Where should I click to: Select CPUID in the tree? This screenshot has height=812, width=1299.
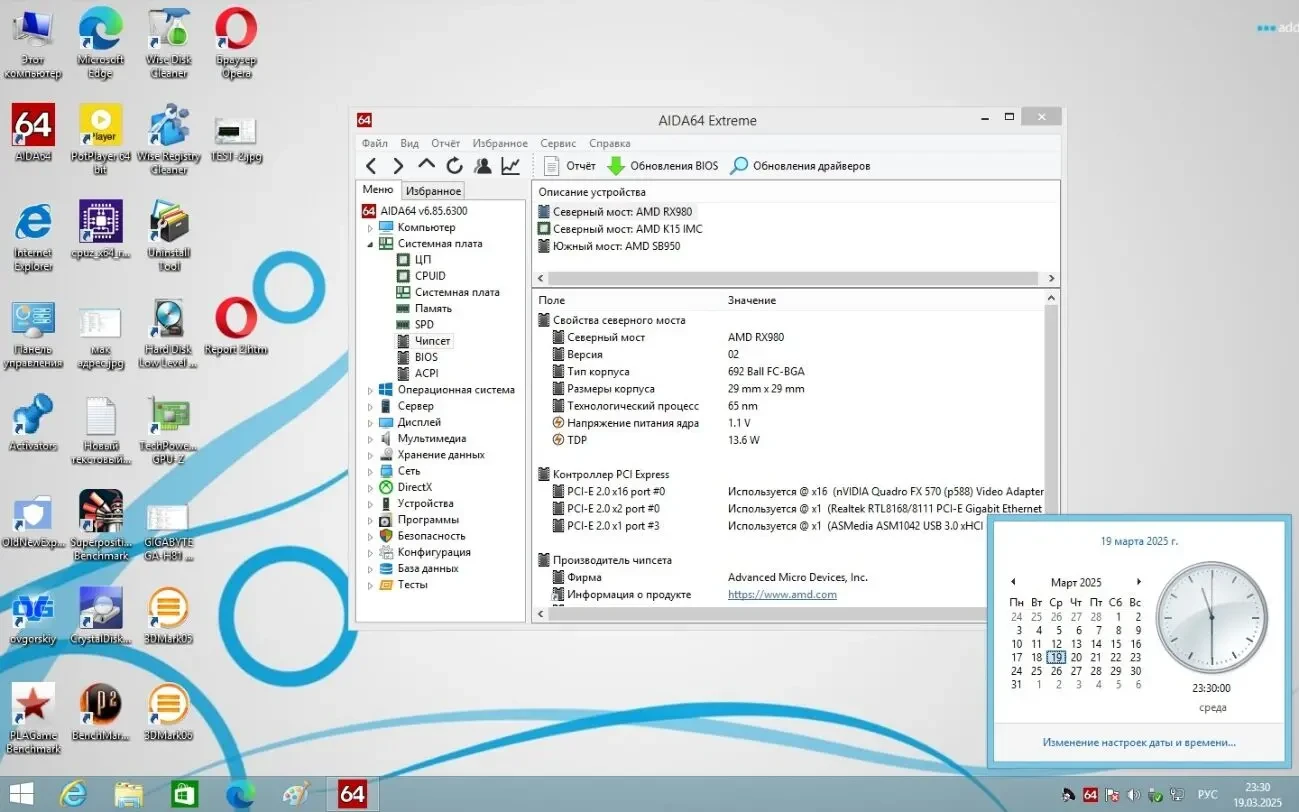[421, 276]
